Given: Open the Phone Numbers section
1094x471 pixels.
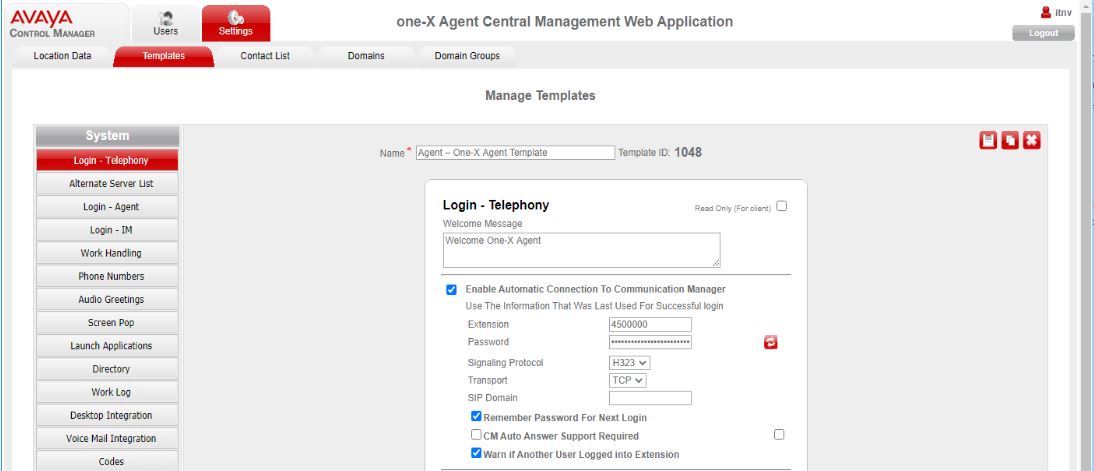Looking at the screenshot, I should point(107,276).
